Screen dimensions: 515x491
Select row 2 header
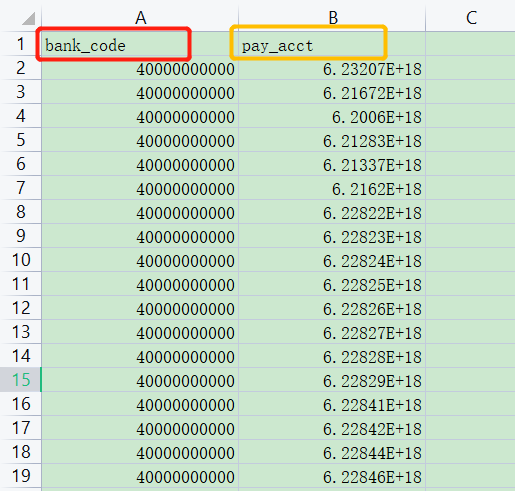point(21,68)
